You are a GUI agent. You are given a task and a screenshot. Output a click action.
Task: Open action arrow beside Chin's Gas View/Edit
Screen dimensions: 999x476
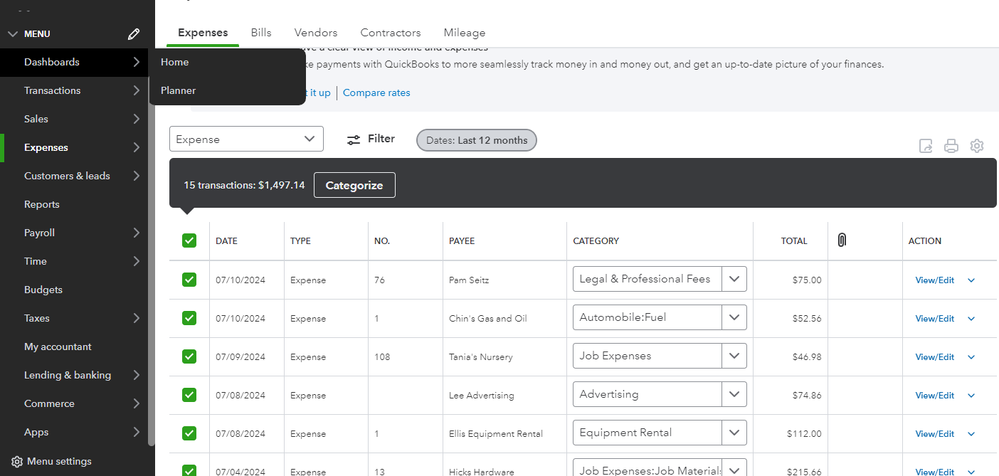coord(971,319)
